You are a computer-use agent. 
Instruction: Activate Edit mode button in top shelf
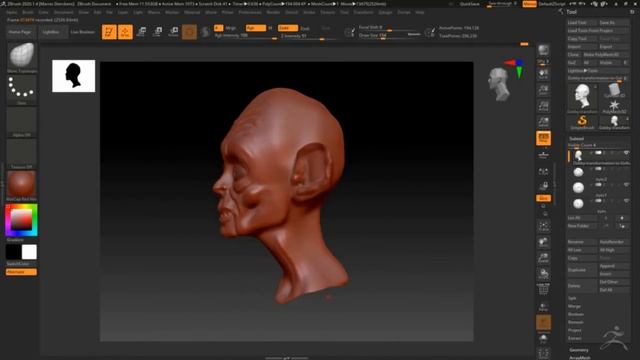click(109, 32)
